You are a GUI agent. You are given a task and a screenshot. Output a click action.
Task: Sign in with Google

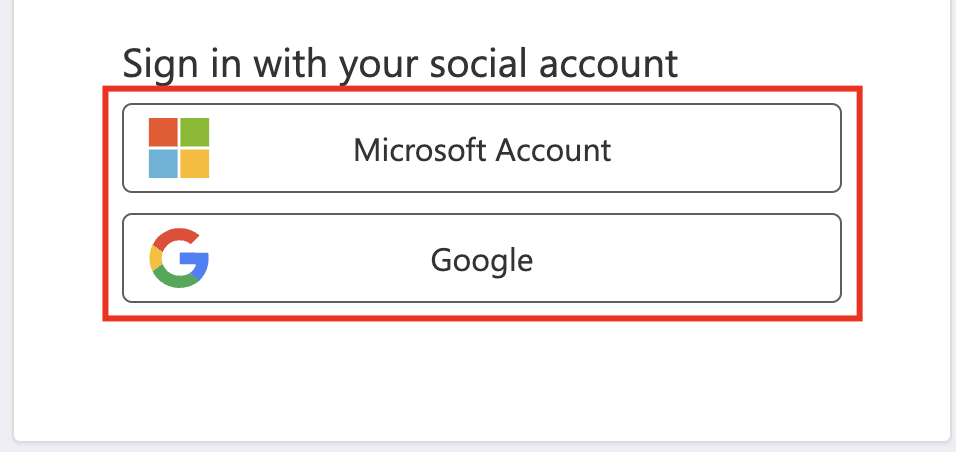pyautogui.click(x=481, y=258)
